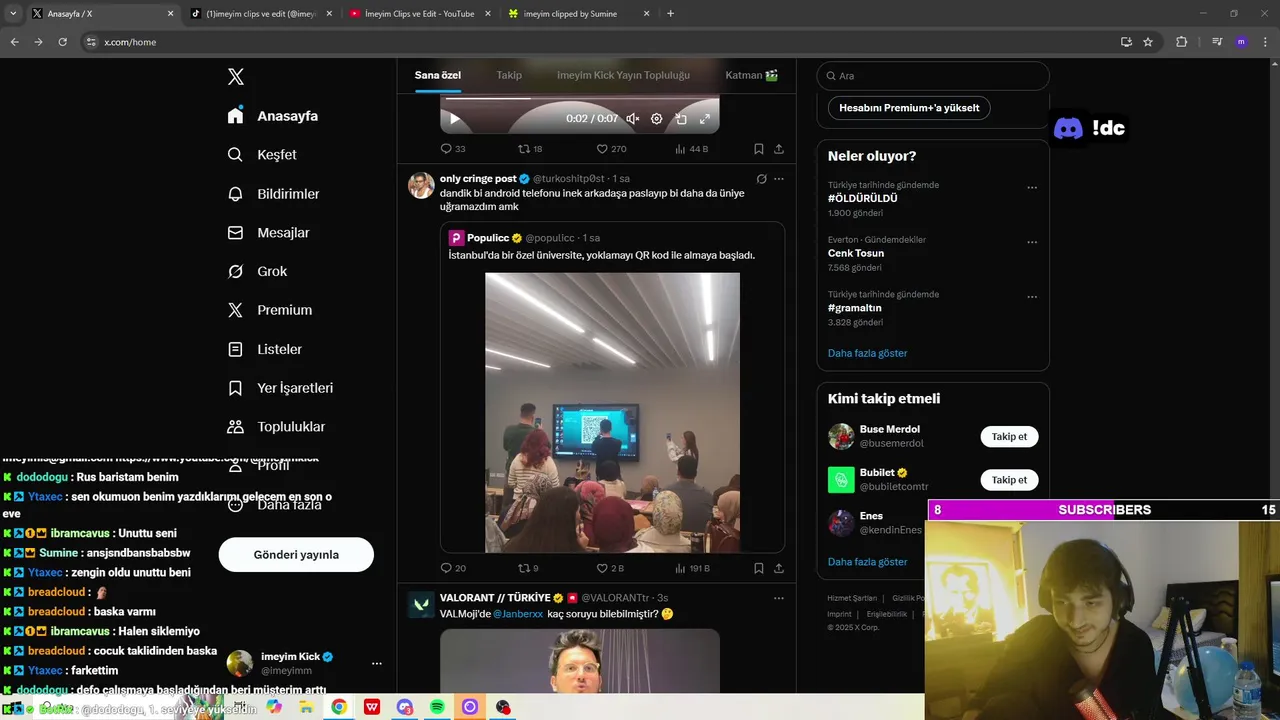
Task: Open Spotify from the taskbar
Action: (437, 707)
